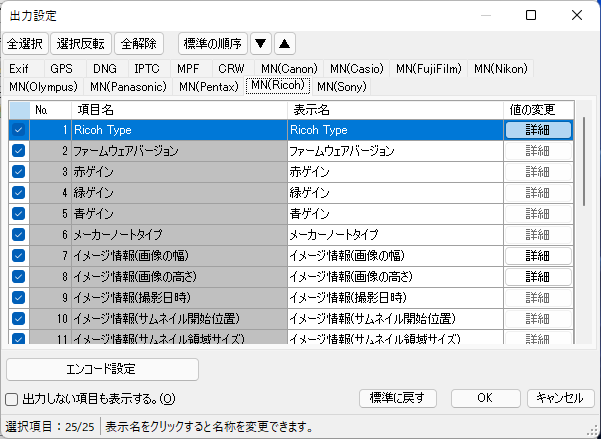
Task: Edit display name 赤ゲイン
Action: (395, 172)
